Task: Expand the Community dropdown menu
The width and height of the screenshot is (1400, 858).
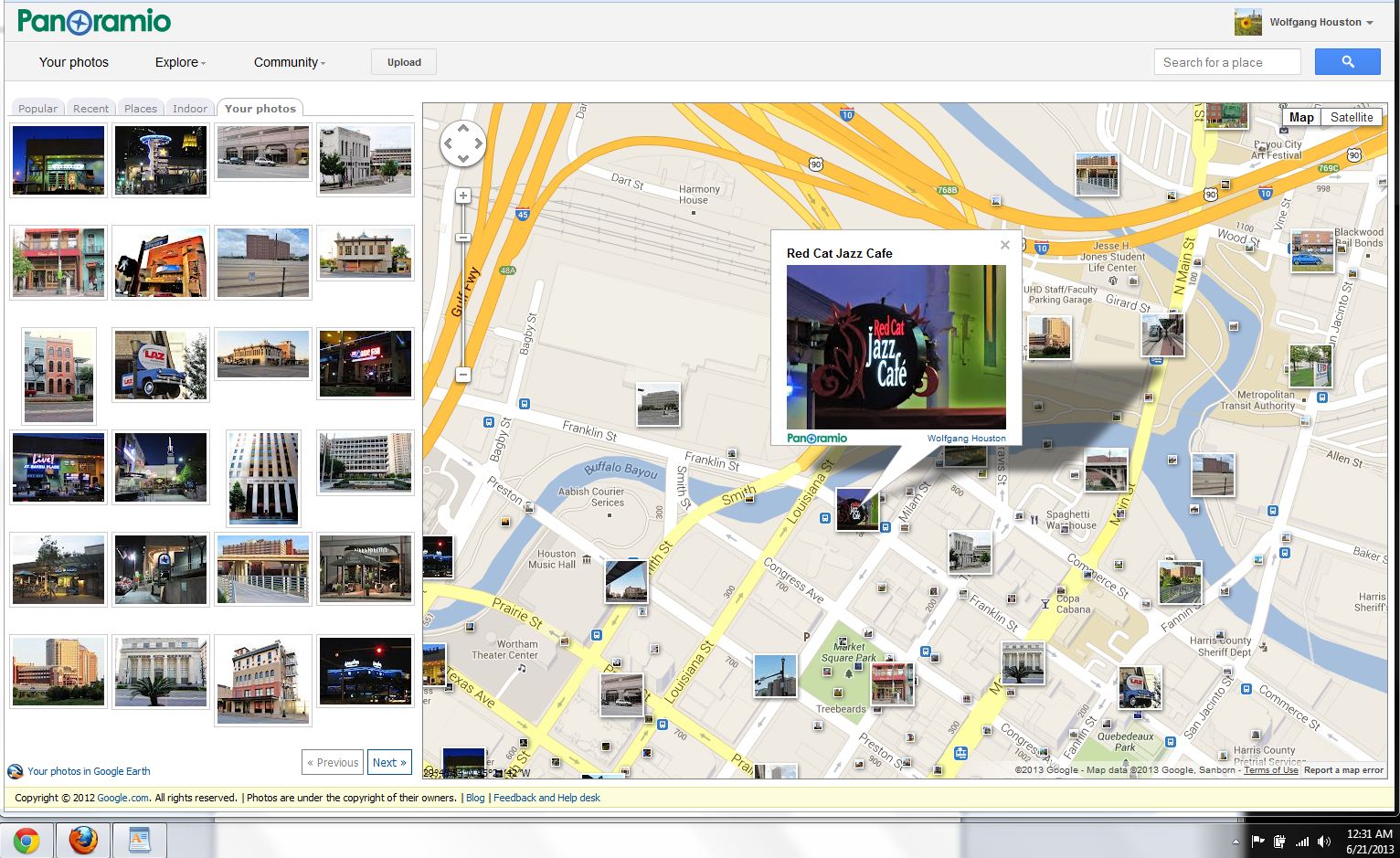Action: [x=290, y=62]
